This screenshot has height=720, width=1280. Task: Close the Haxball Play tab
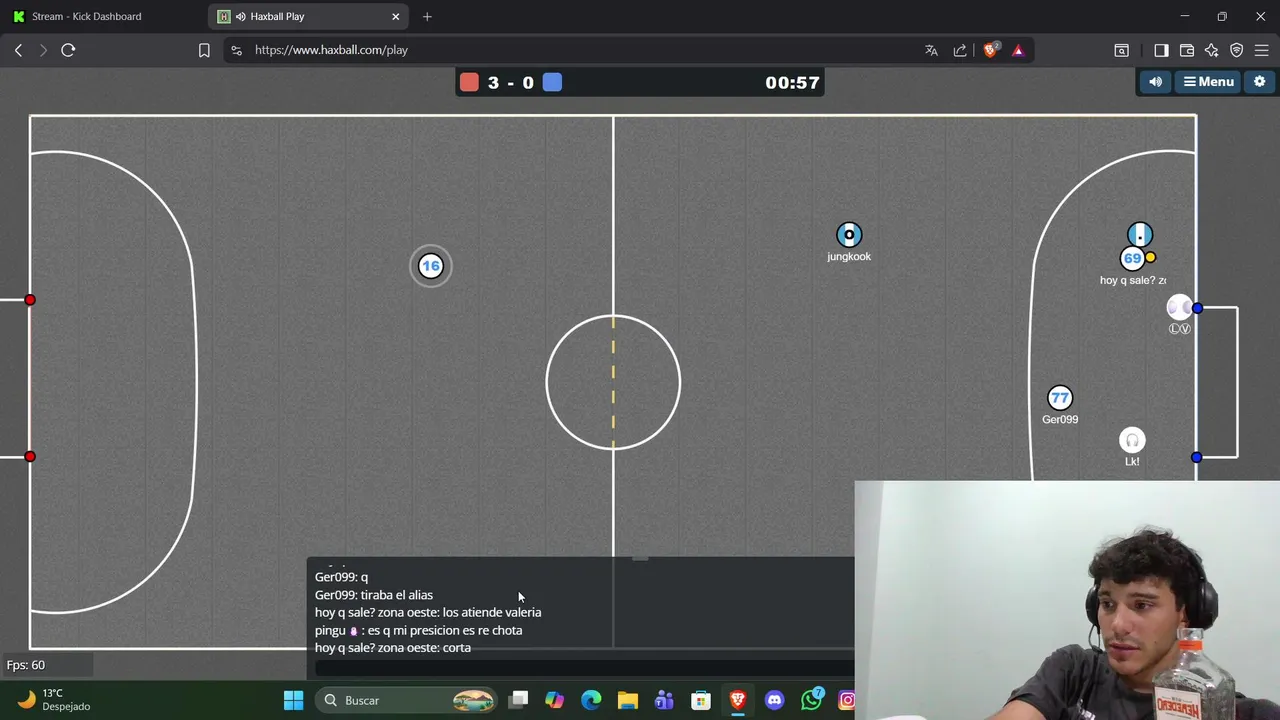point(396,16)
